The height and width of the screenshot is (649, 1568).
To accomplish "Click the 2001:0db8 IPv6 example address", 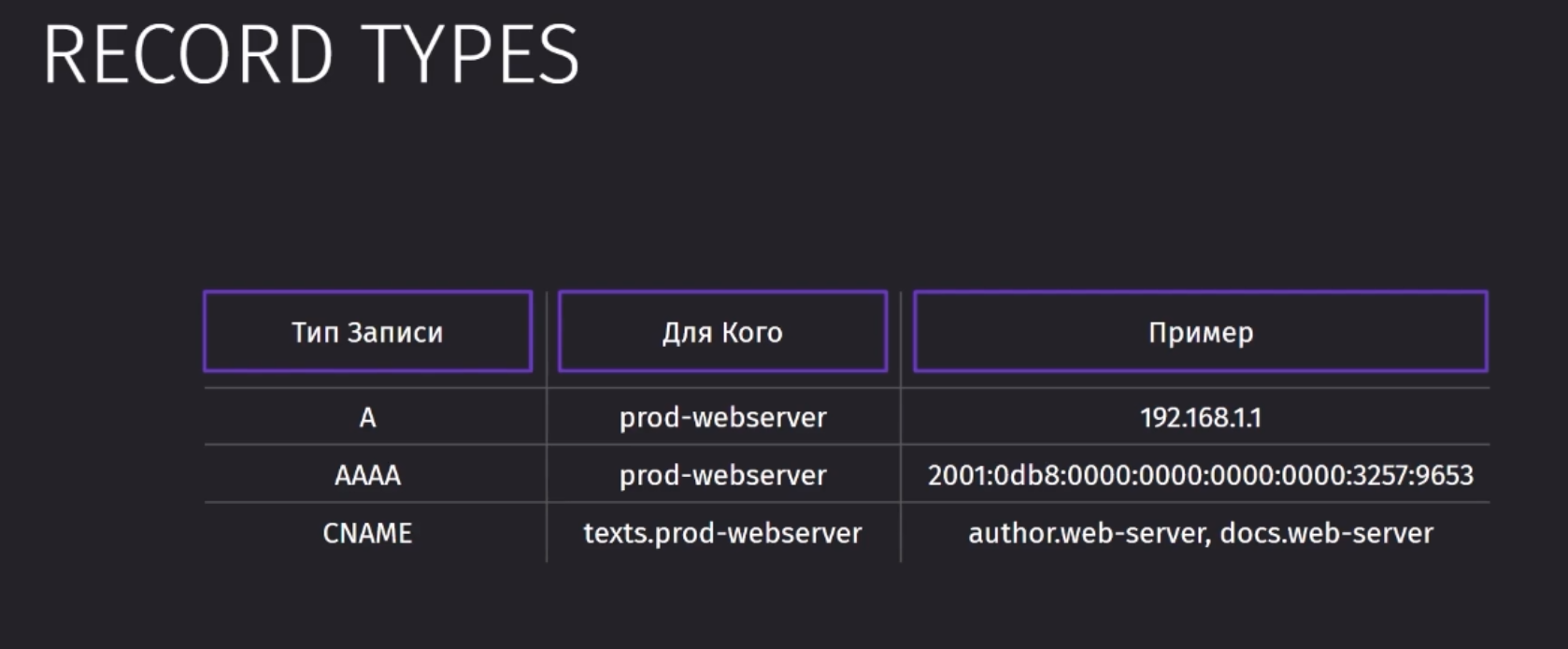I will pyautogui.click(x=1201, y=475).
